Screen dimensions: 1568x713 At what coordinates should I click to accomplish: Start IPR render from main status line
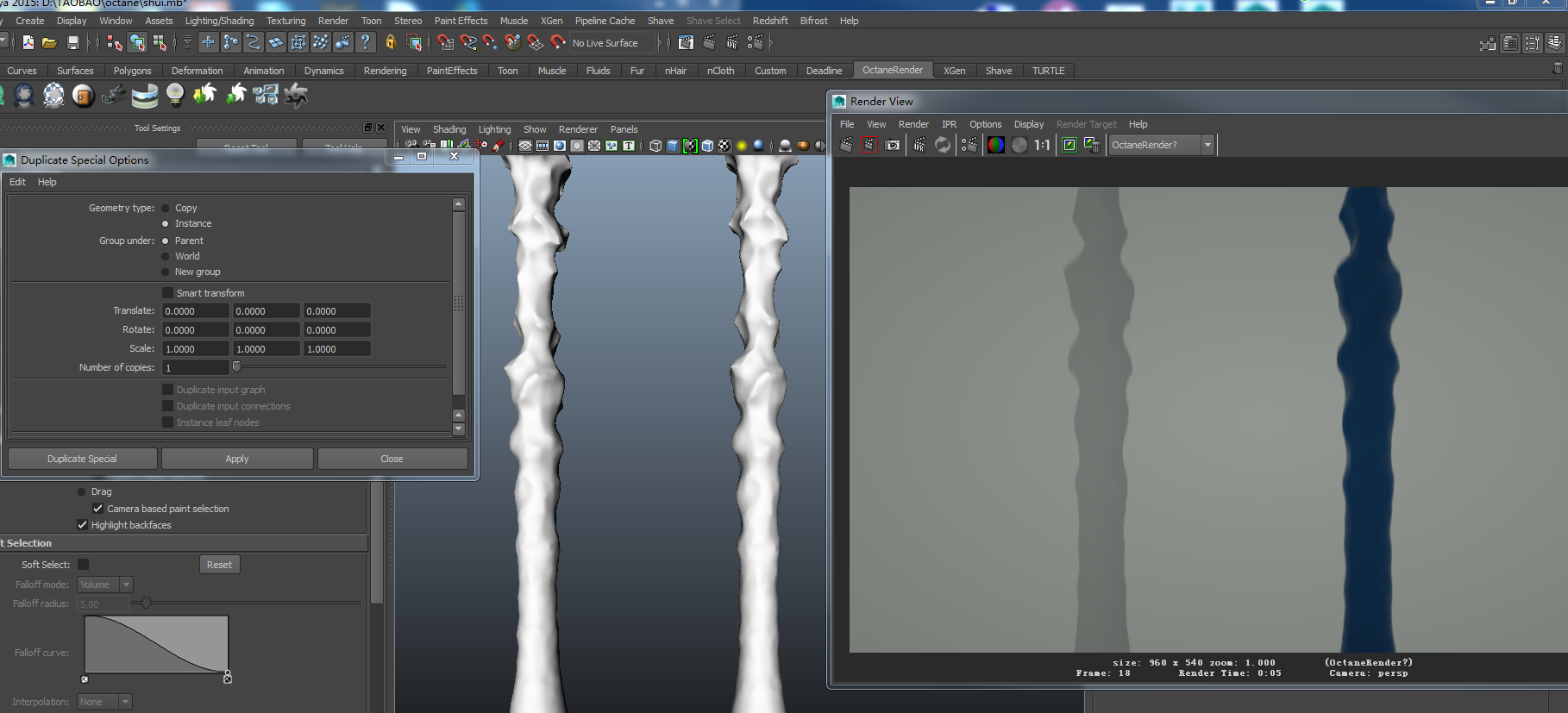[x=732, y=42]
